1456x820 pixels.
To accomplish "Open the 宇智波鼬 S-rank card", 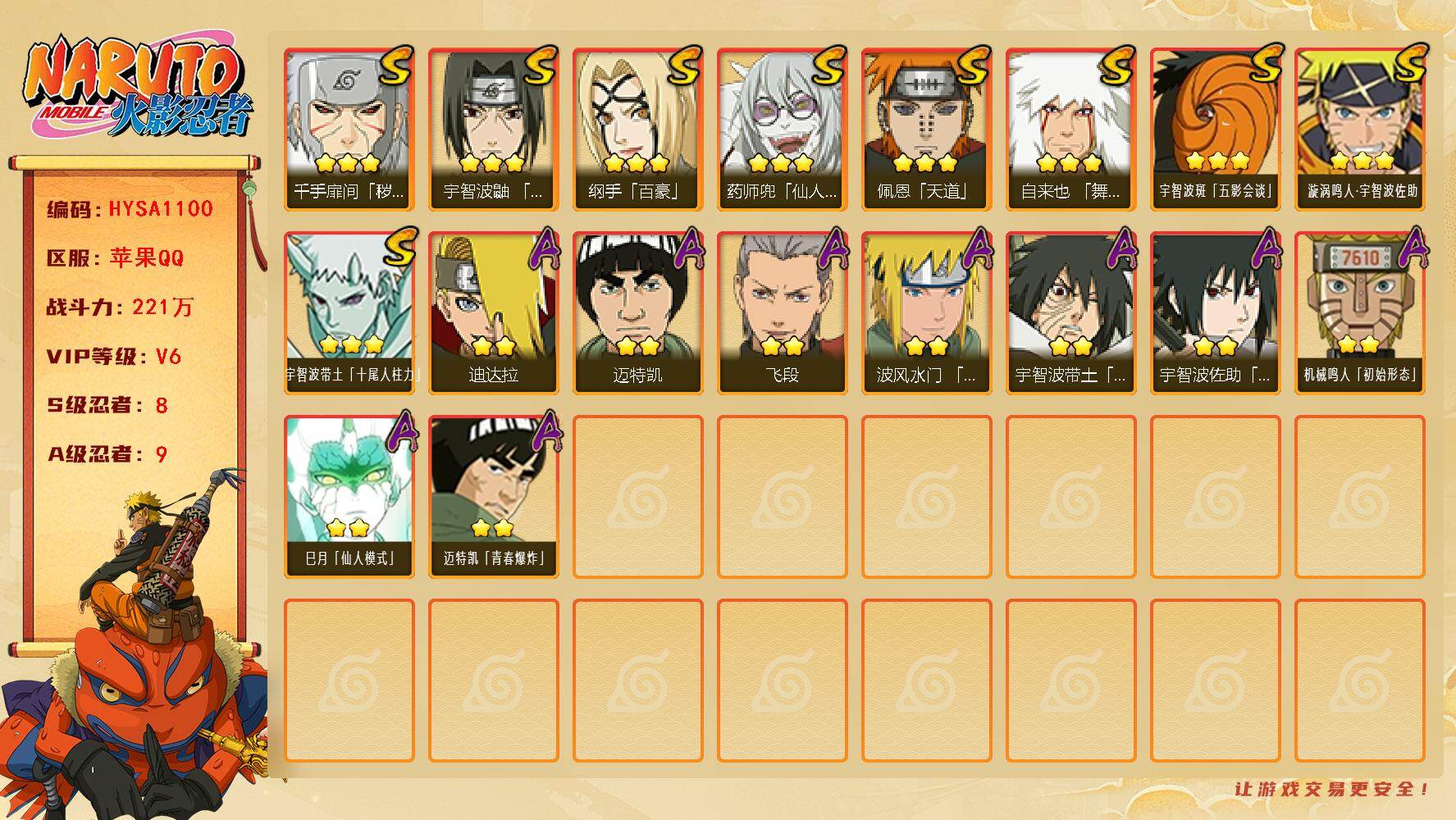I will point(493,130).
